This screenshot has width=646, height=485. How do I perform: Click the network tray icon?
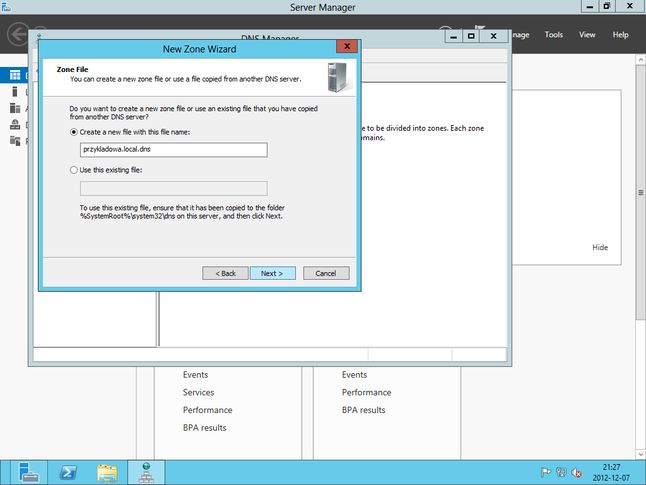[561, 473]
